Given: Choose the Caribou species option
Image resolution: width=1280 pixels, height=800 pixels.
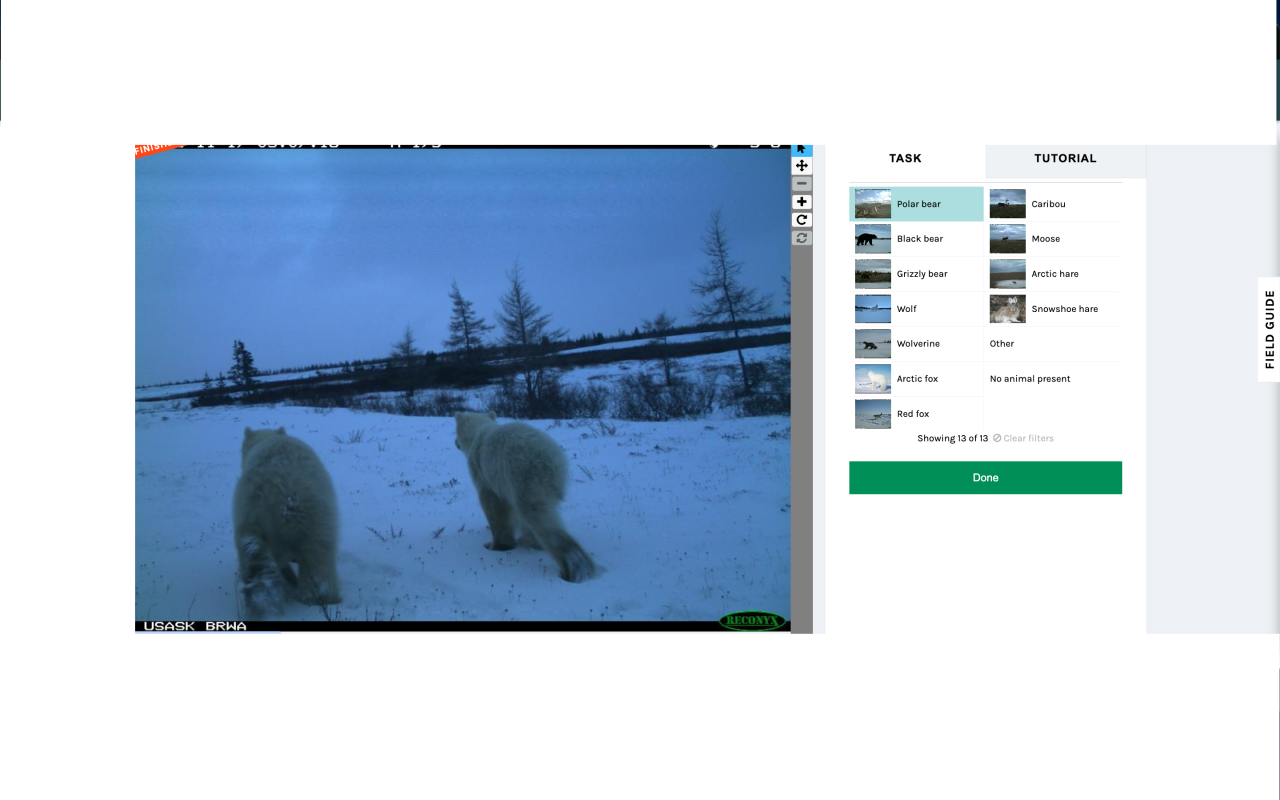Looking at the screenshot, I should [x=1053, y=204].
